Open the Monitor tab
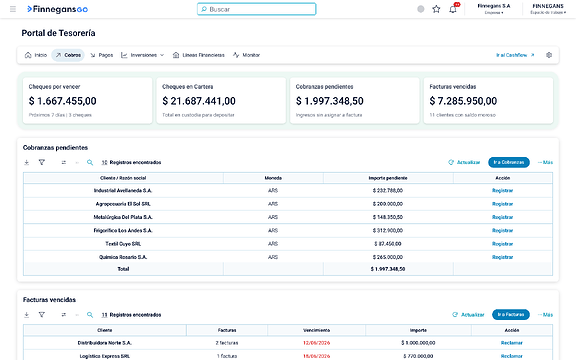Viewport: 576px width, 360px height. click(246, 55)
